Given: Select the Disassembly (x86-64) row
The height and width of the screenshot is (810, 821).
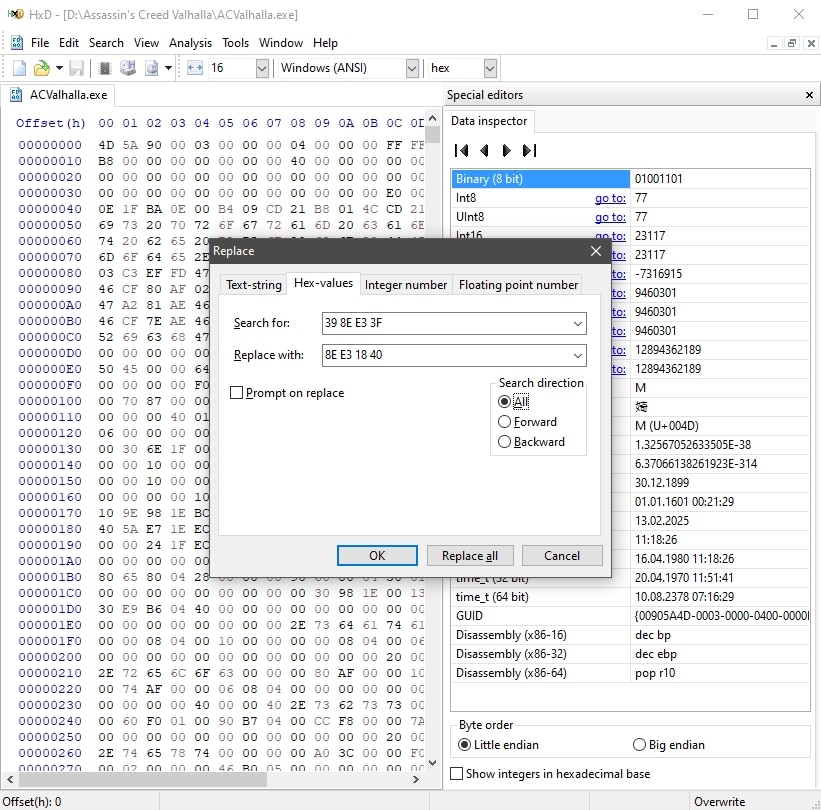Looking at the screenshot, I should [x=630, y=673].
